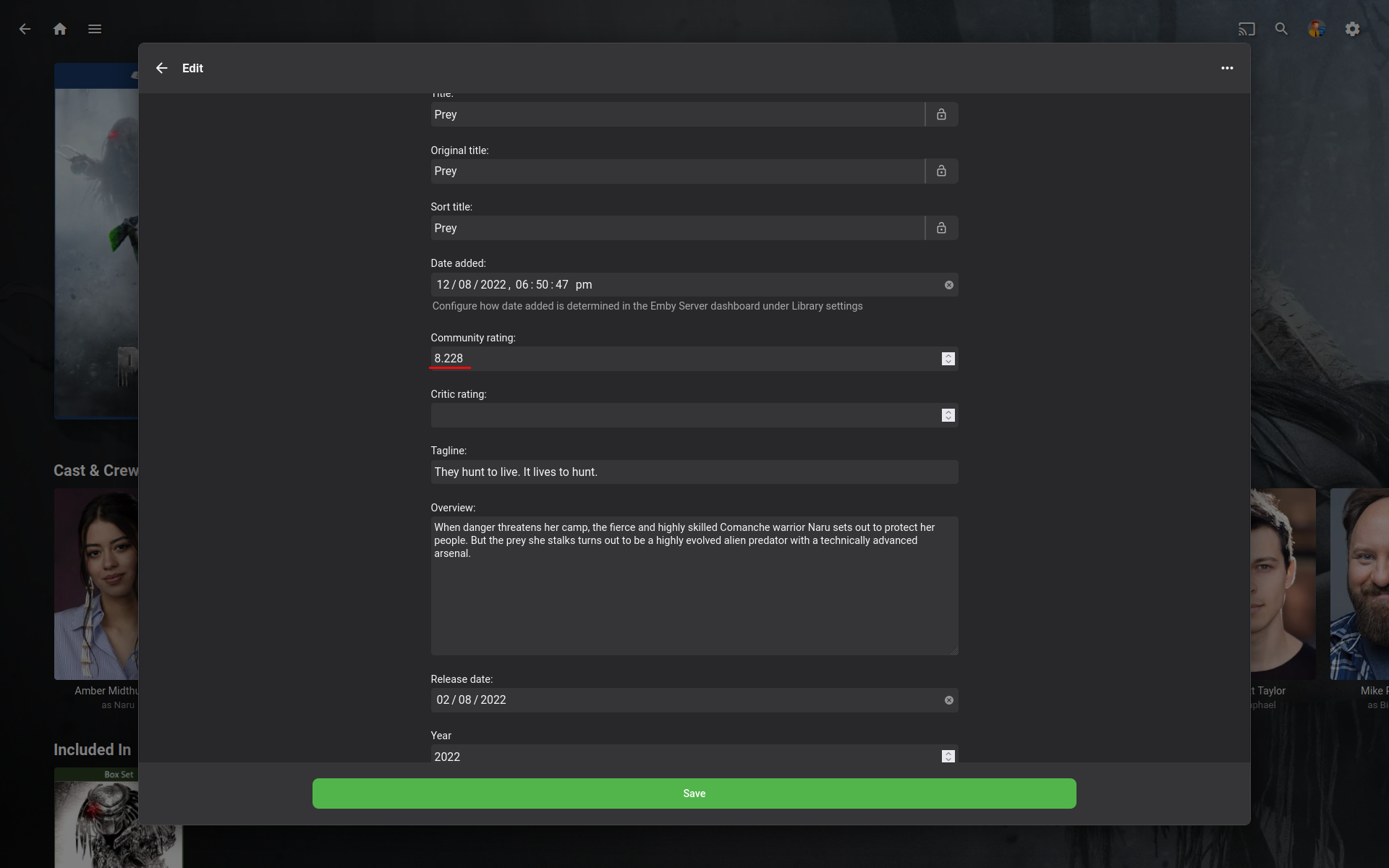Click the Critic rating spinner arrows
Viewport: 1389px width, 868px height.
pos(948,415)
